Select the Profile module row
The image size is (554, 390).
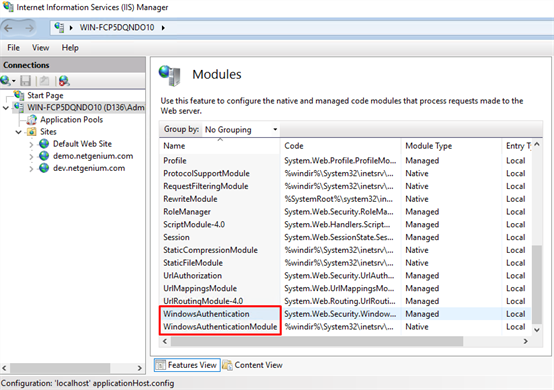[x=345, y=161]
